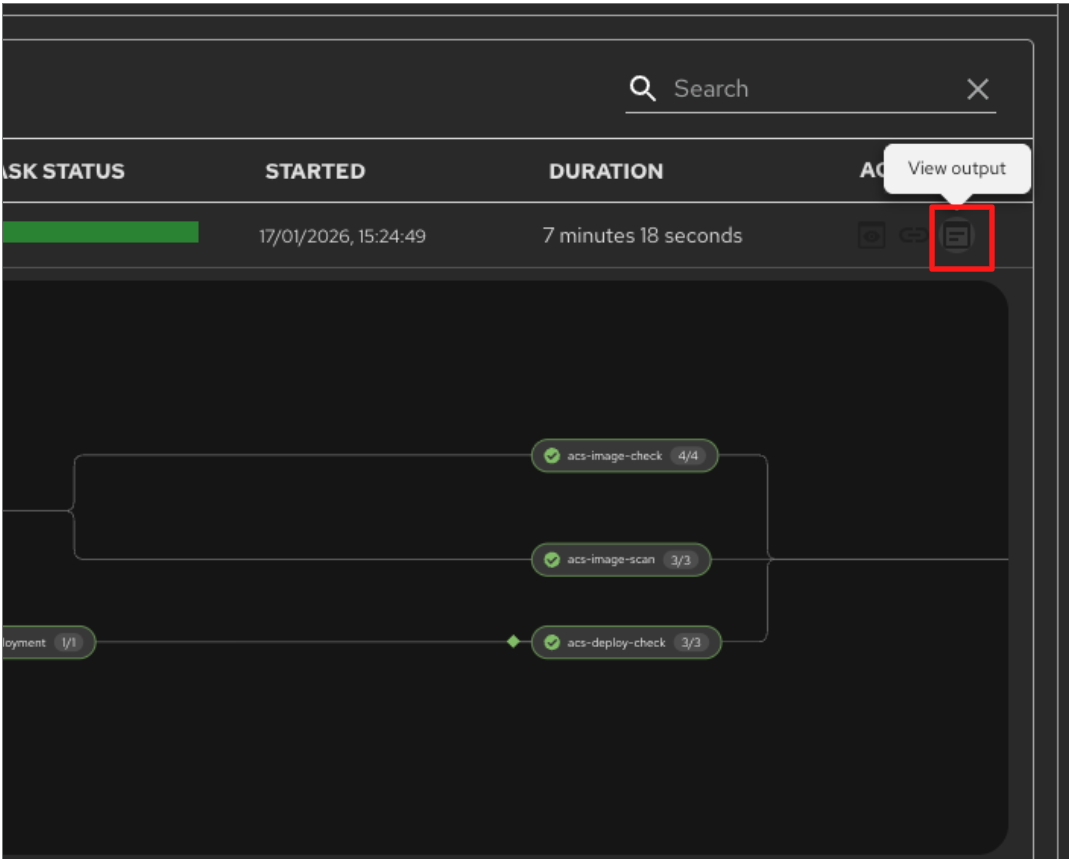Image resolution: width=1069 pixels, height=859 pixels.
Task: Sort by the DURATION column header
Action: click(606, 171)
